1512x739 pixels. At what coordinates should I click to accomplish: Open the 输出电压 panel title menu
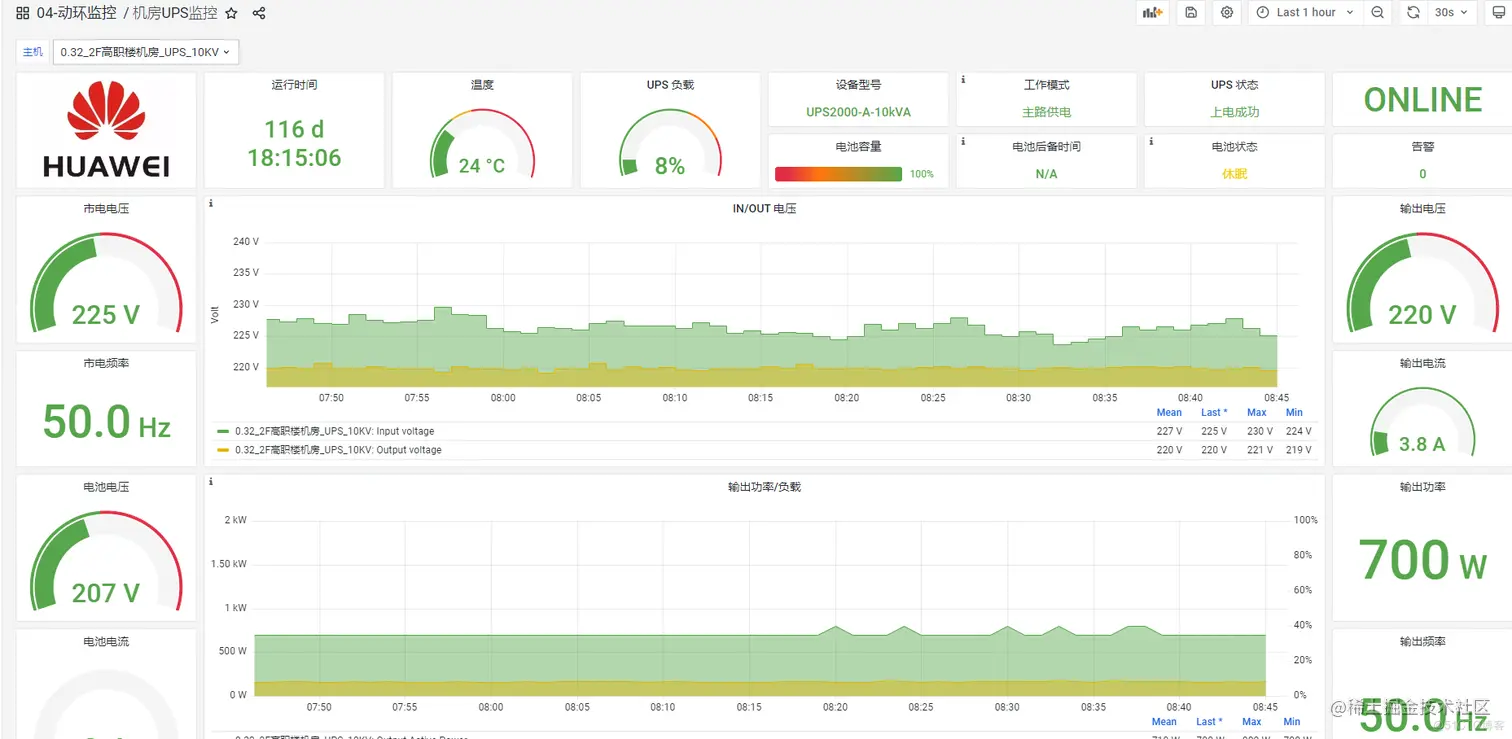click(1422, 209)
